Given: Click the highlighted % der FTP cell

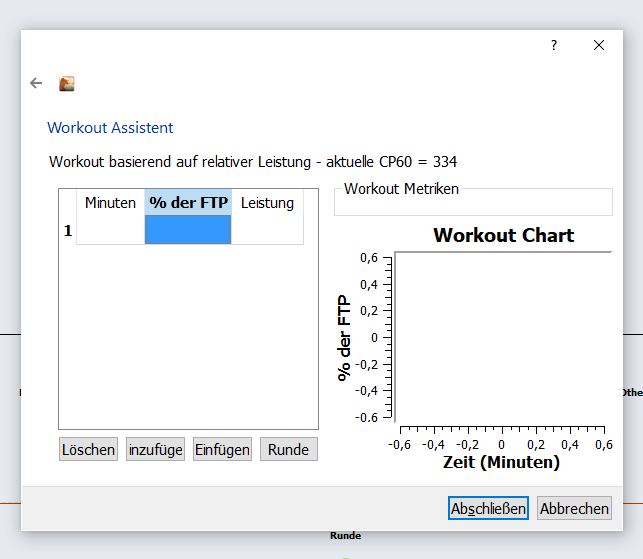Looking at the screenshot, I should coord(188,230).
